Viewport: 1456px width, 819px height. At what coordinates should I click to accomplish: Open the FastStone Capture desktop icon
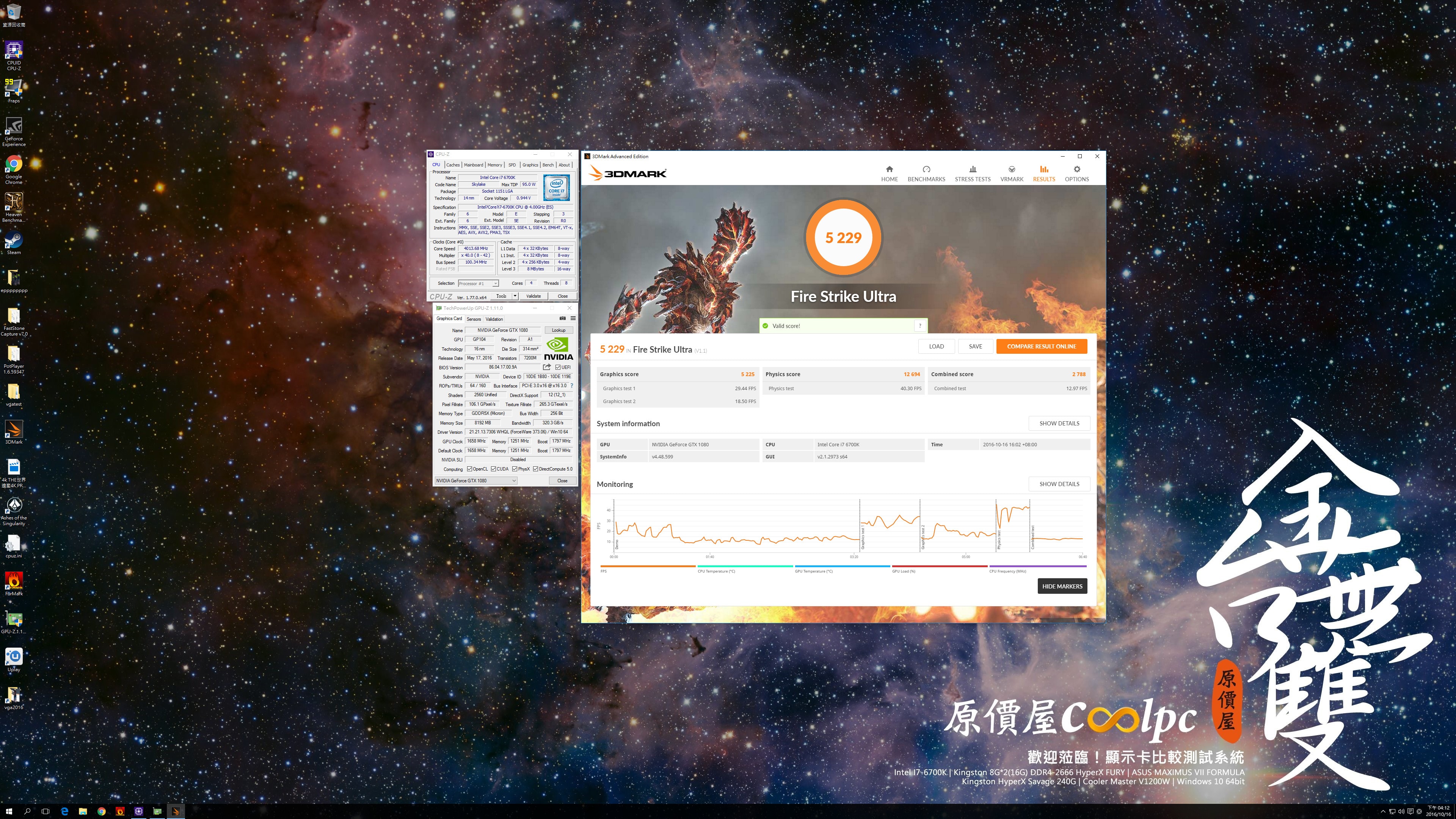pos(14,322)
